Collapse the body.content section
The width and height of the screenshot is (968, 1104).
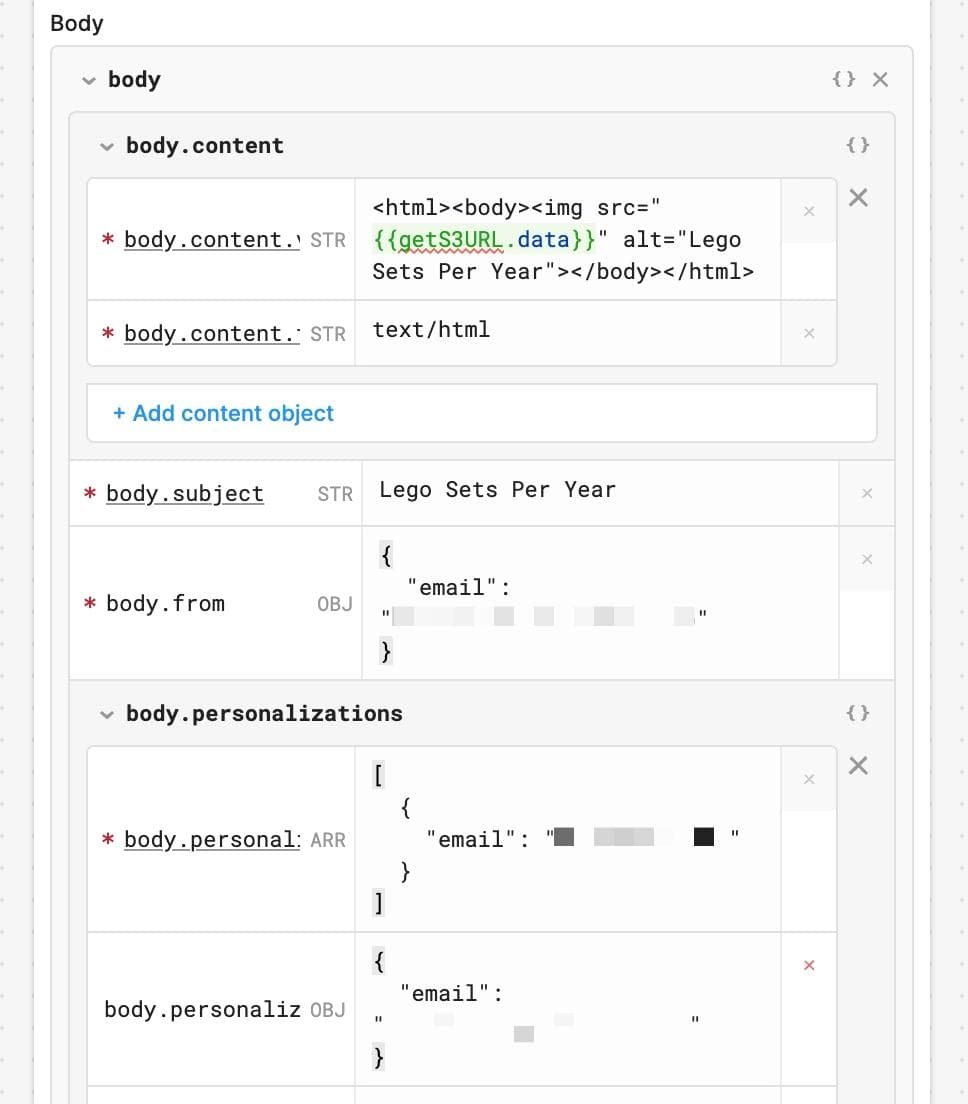click(x=106, y=145)
